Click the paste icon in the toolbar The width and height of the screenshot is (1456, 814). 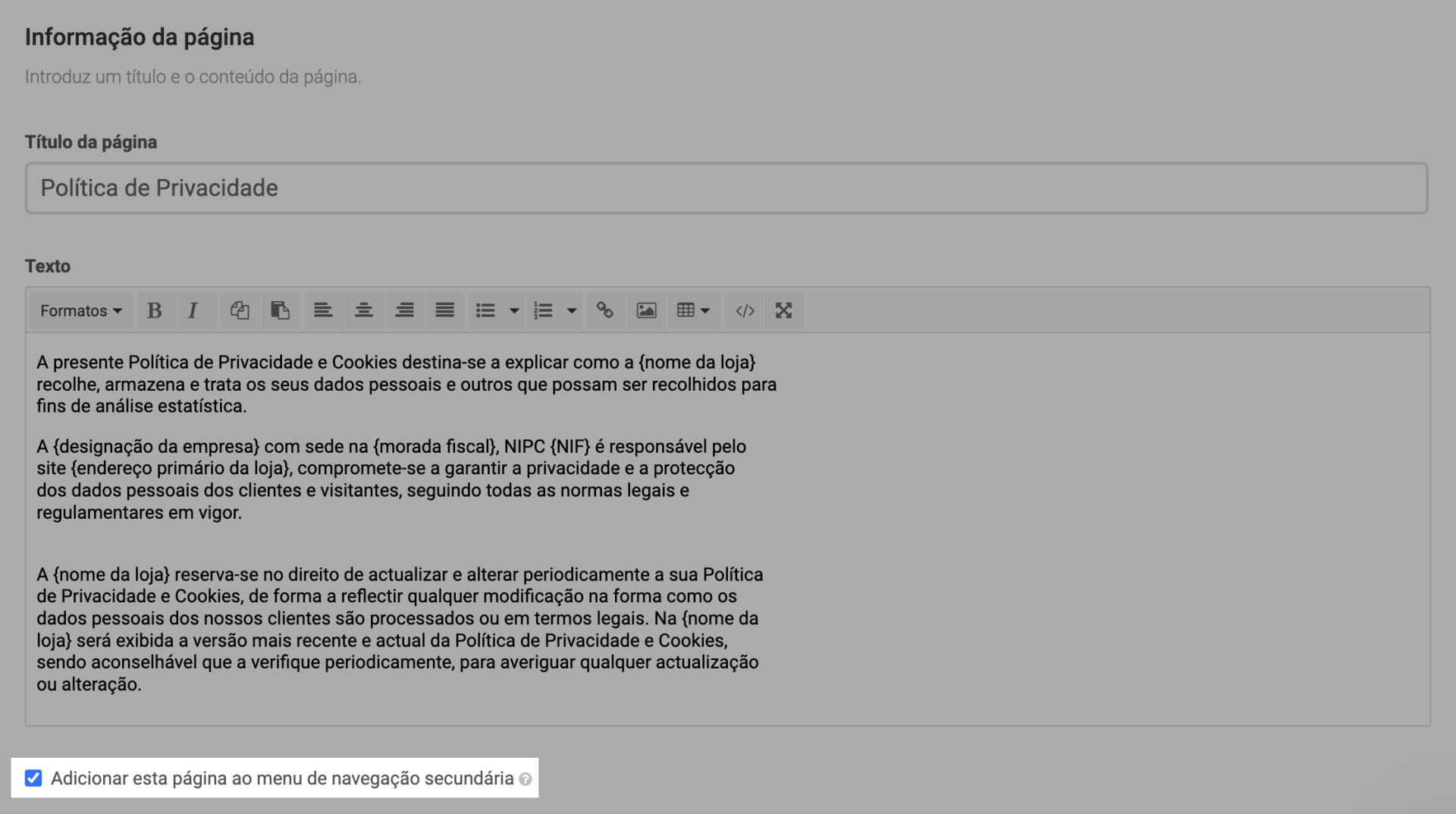(280, 310)
